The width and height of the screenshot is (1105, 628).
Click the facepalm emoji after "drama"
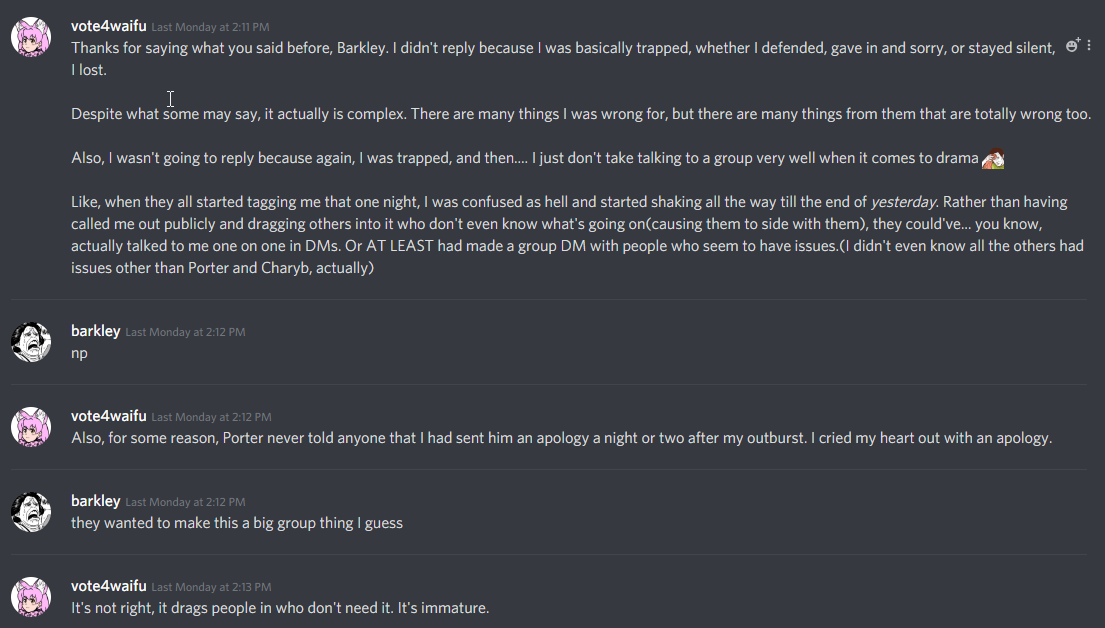993,158
